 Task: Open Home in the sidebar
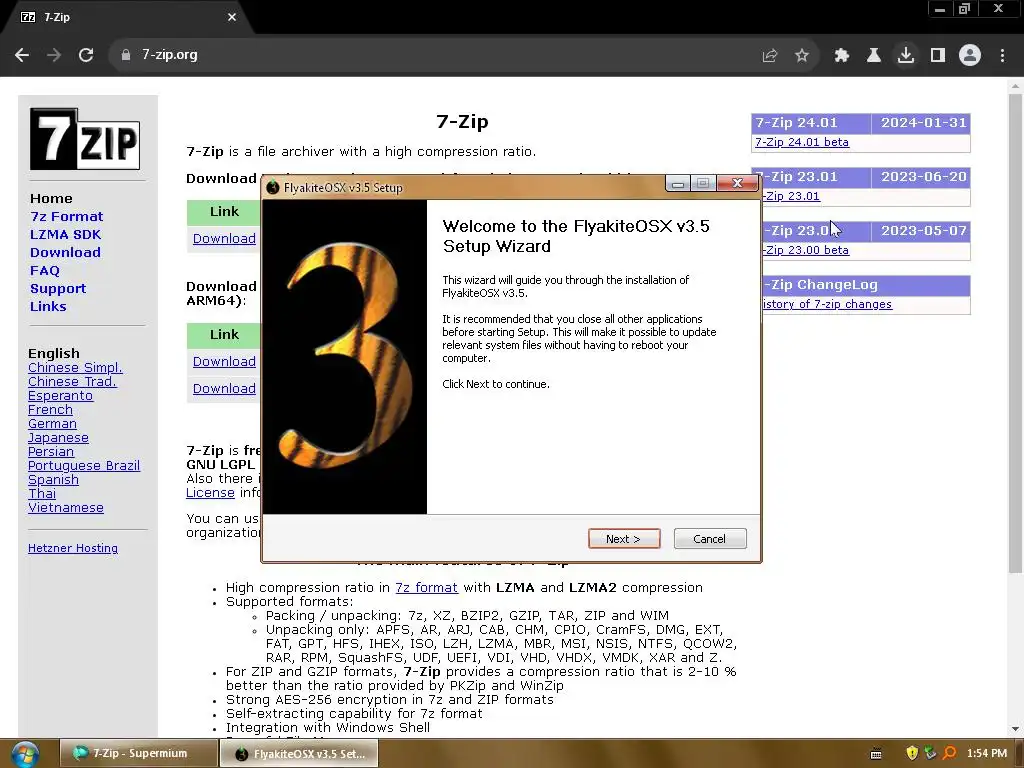[51, 199]
